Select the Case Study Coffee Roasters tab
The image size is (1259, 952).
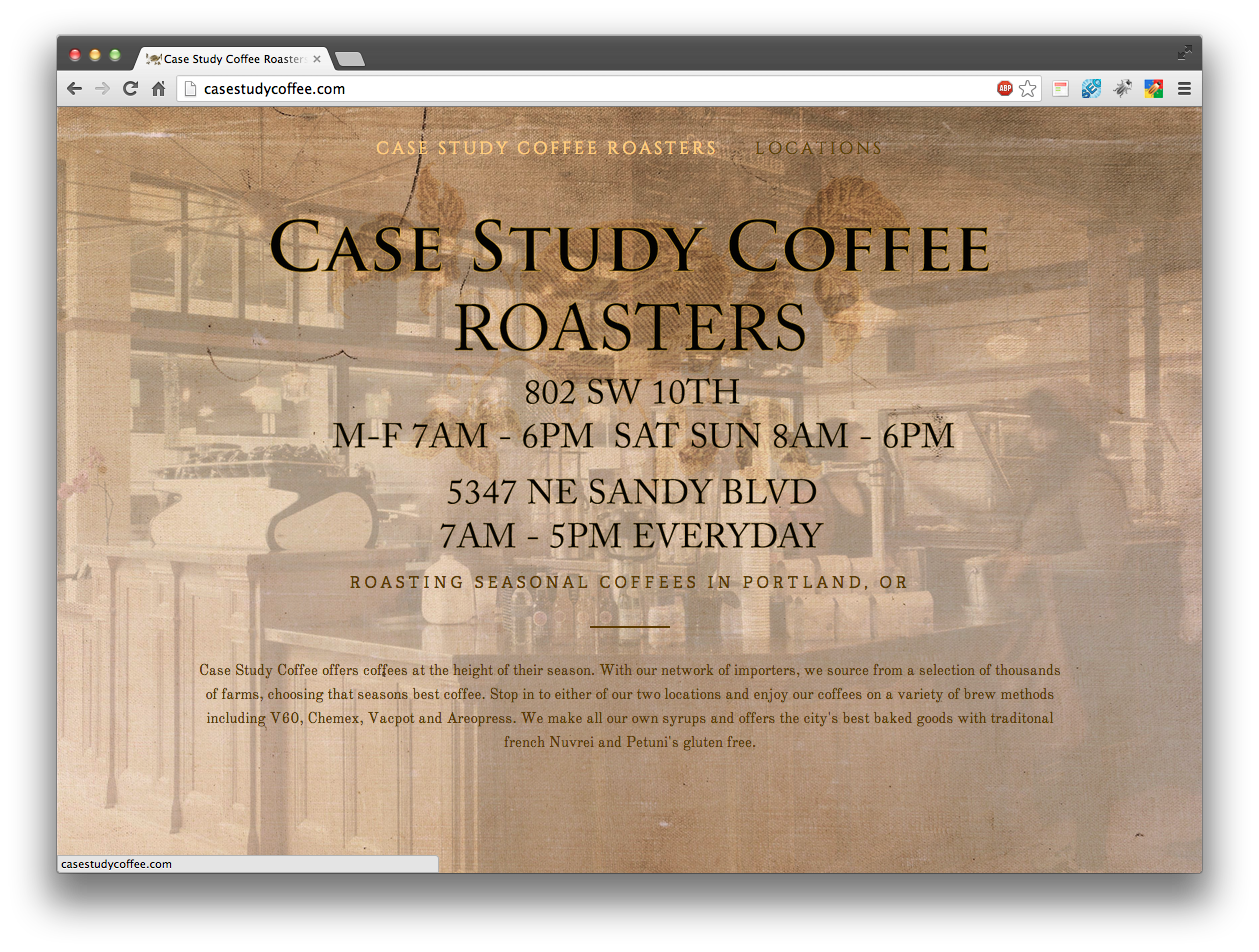tap(232, 59)
